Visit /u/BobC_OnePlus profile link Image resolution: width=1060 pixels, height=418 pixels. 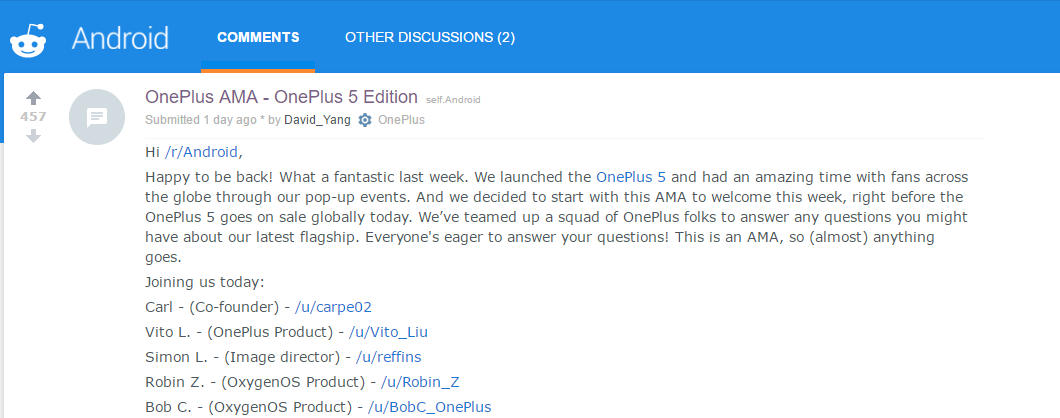tap(429, 407)
